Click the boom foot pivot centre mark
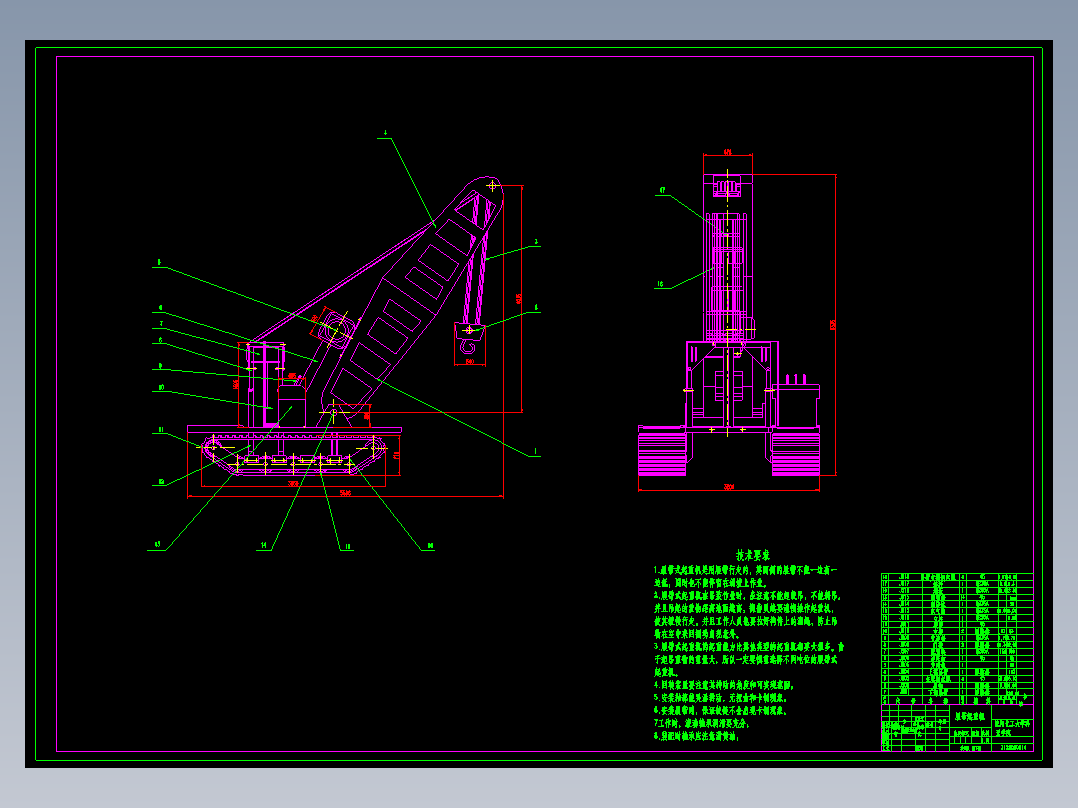The image size is (1078, 808). coord(333,413)
